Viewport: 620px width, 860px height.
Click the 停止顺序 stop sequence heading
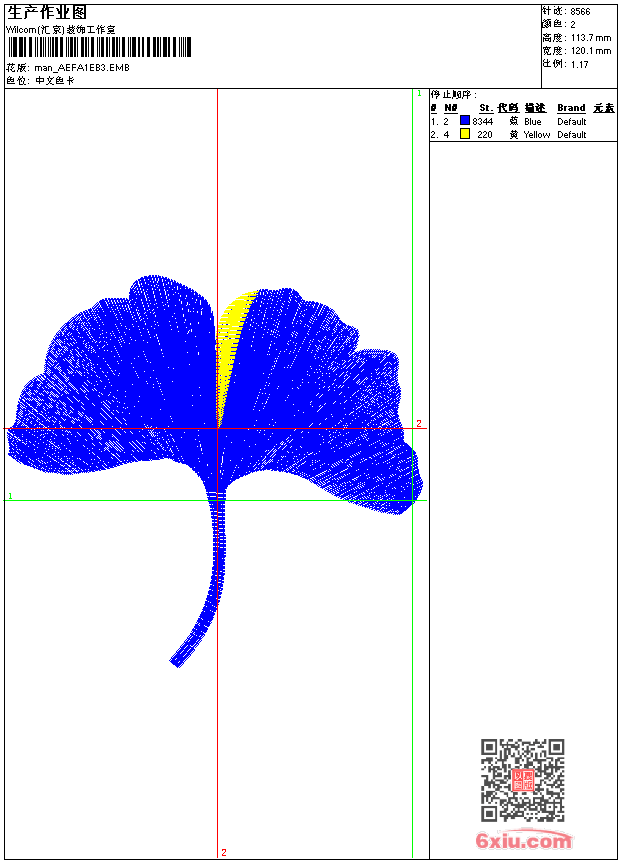(x=453, y=95)
